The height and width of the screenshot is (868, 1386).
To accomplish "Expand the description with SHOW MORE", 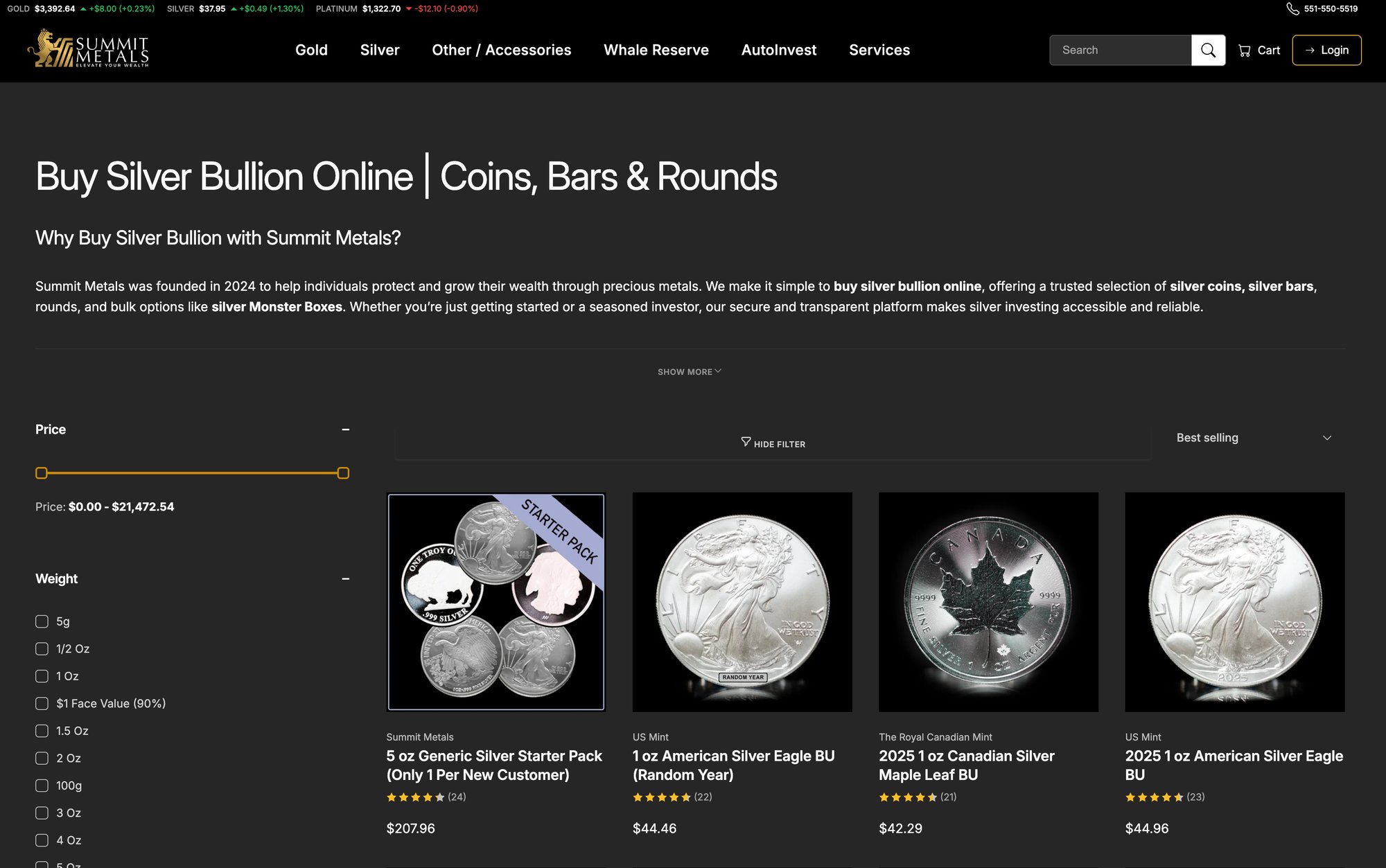I will pyautogui.click(x=690, y=372).
